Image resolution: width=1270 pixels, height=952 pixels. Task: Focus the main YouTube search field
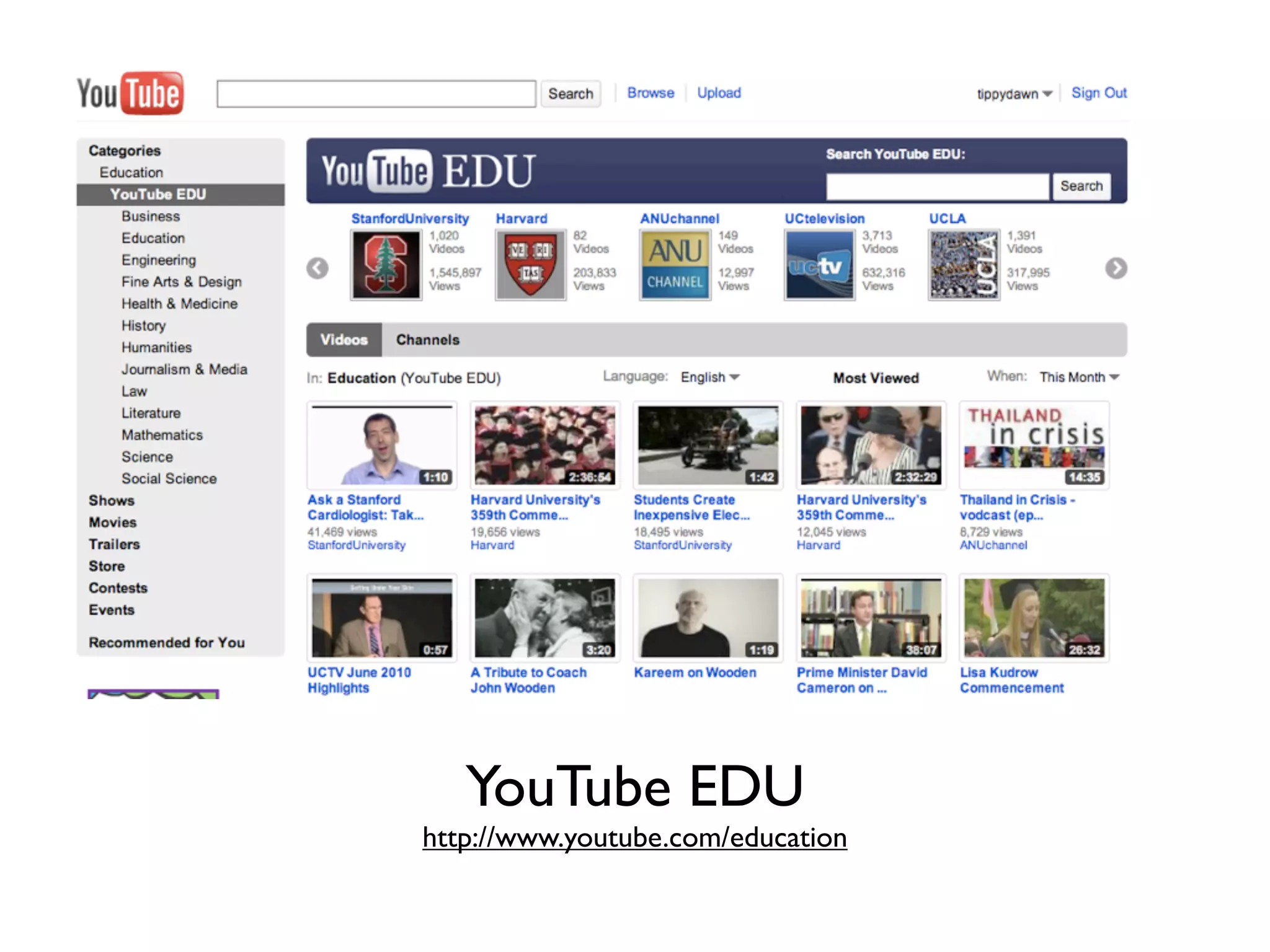[376, 94]
